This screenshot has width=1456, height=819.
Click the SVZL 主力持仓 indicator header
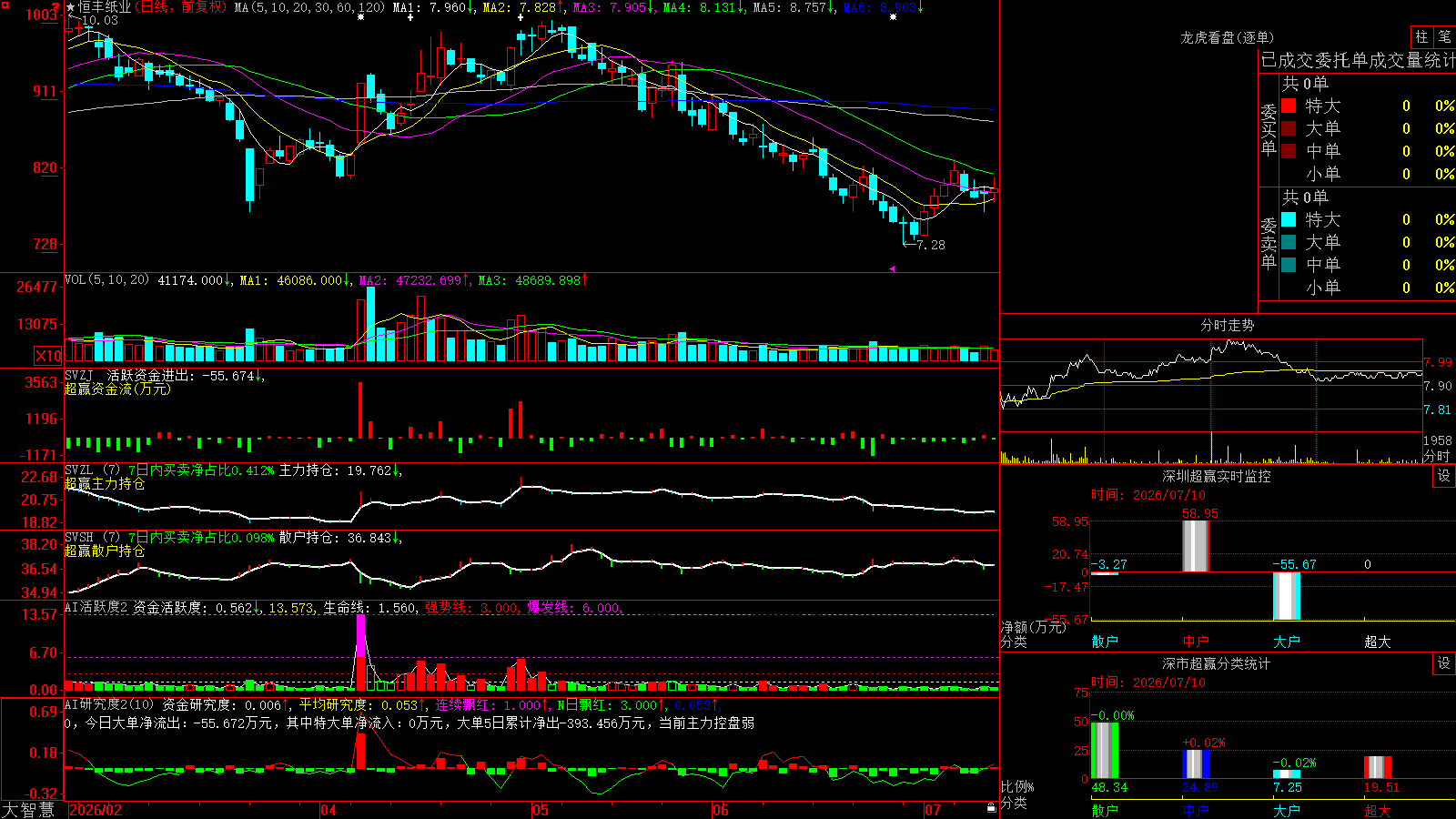tap(232, 470)
